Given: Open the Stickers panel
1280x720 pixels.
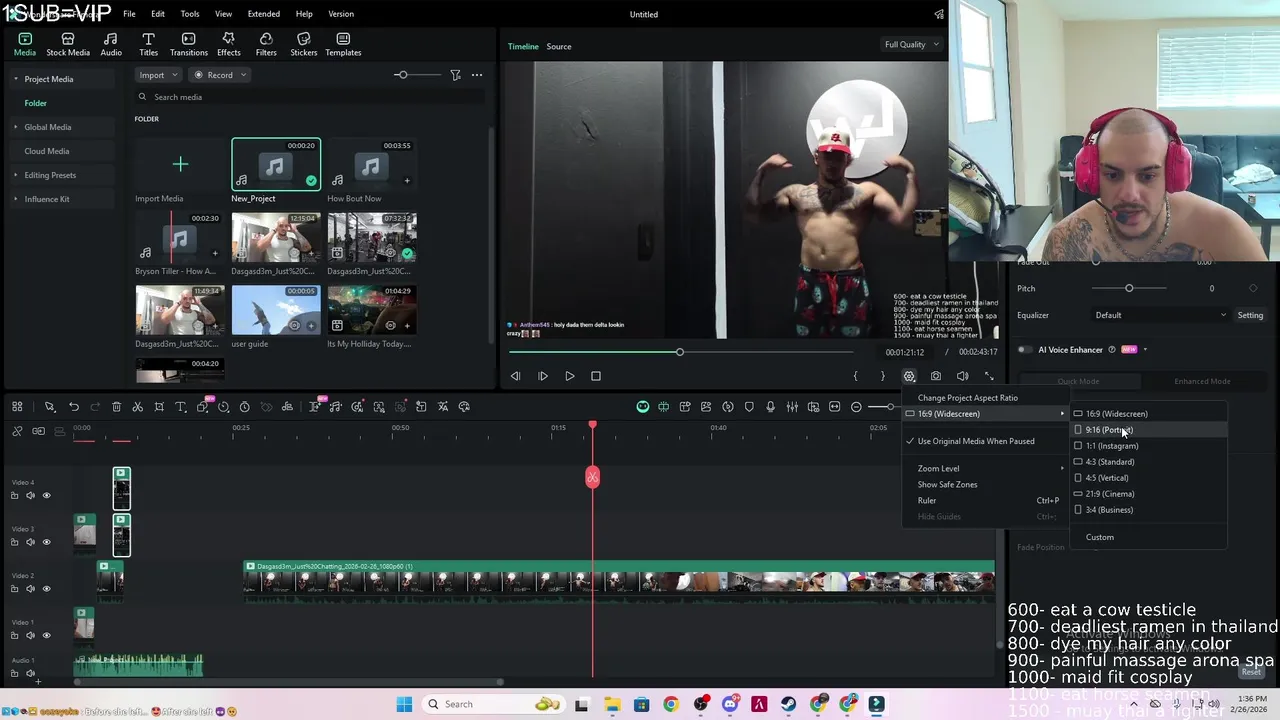Looking at the screenshot, I should click(304, 44).
